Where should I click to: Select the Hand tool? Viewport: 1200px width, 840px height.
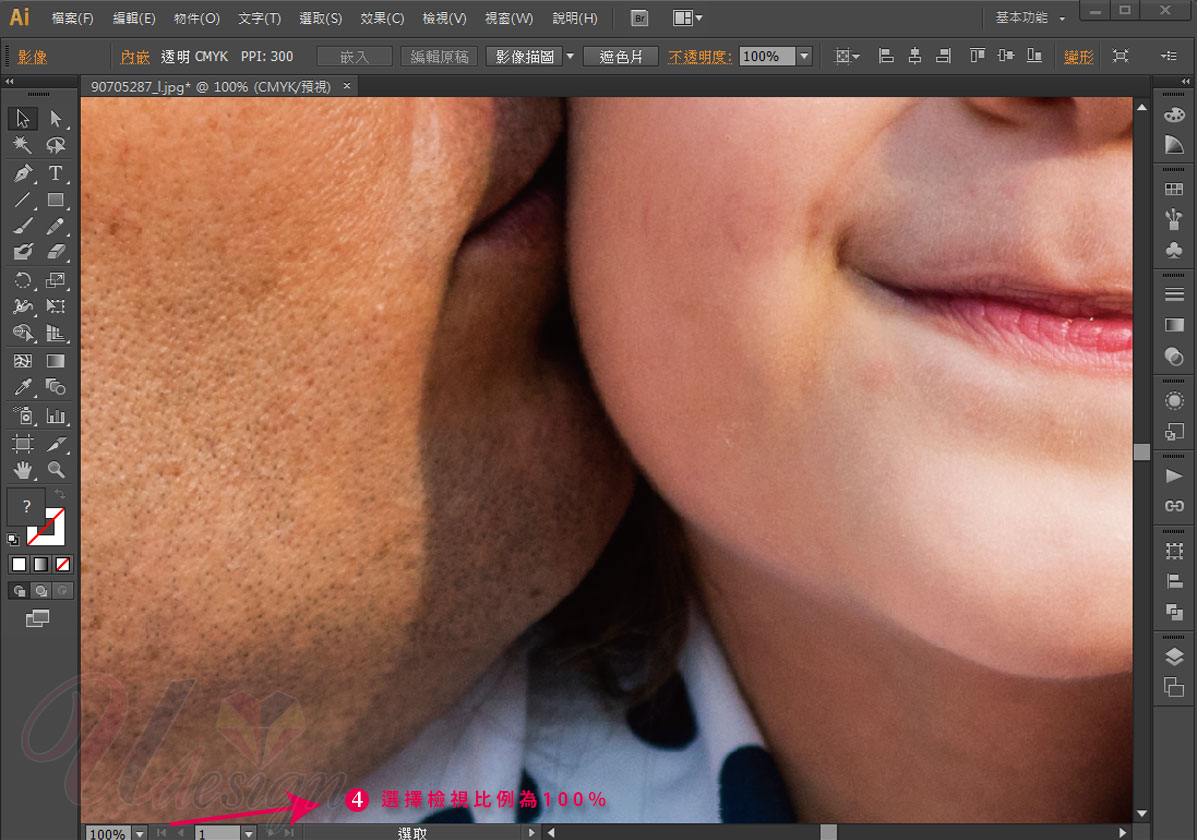pyautogui.click(x=23, y=469)
